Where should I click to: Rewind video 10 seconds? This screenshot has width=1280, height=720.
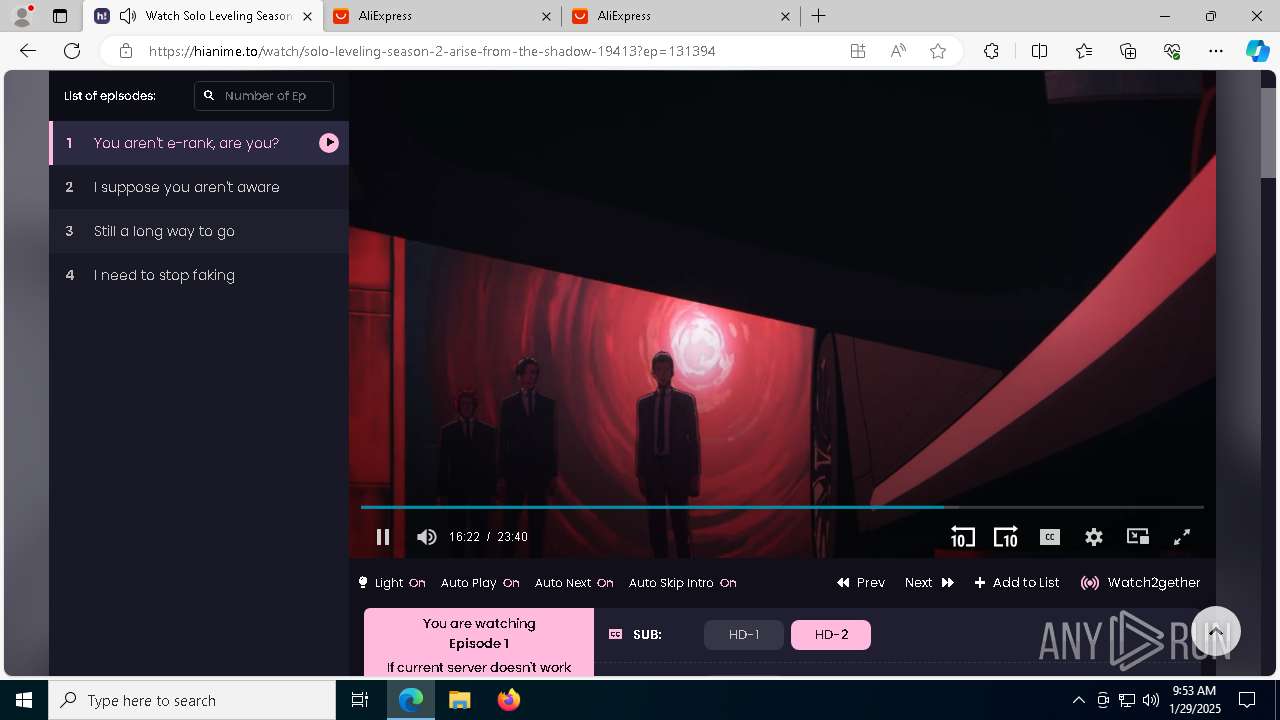962,537
